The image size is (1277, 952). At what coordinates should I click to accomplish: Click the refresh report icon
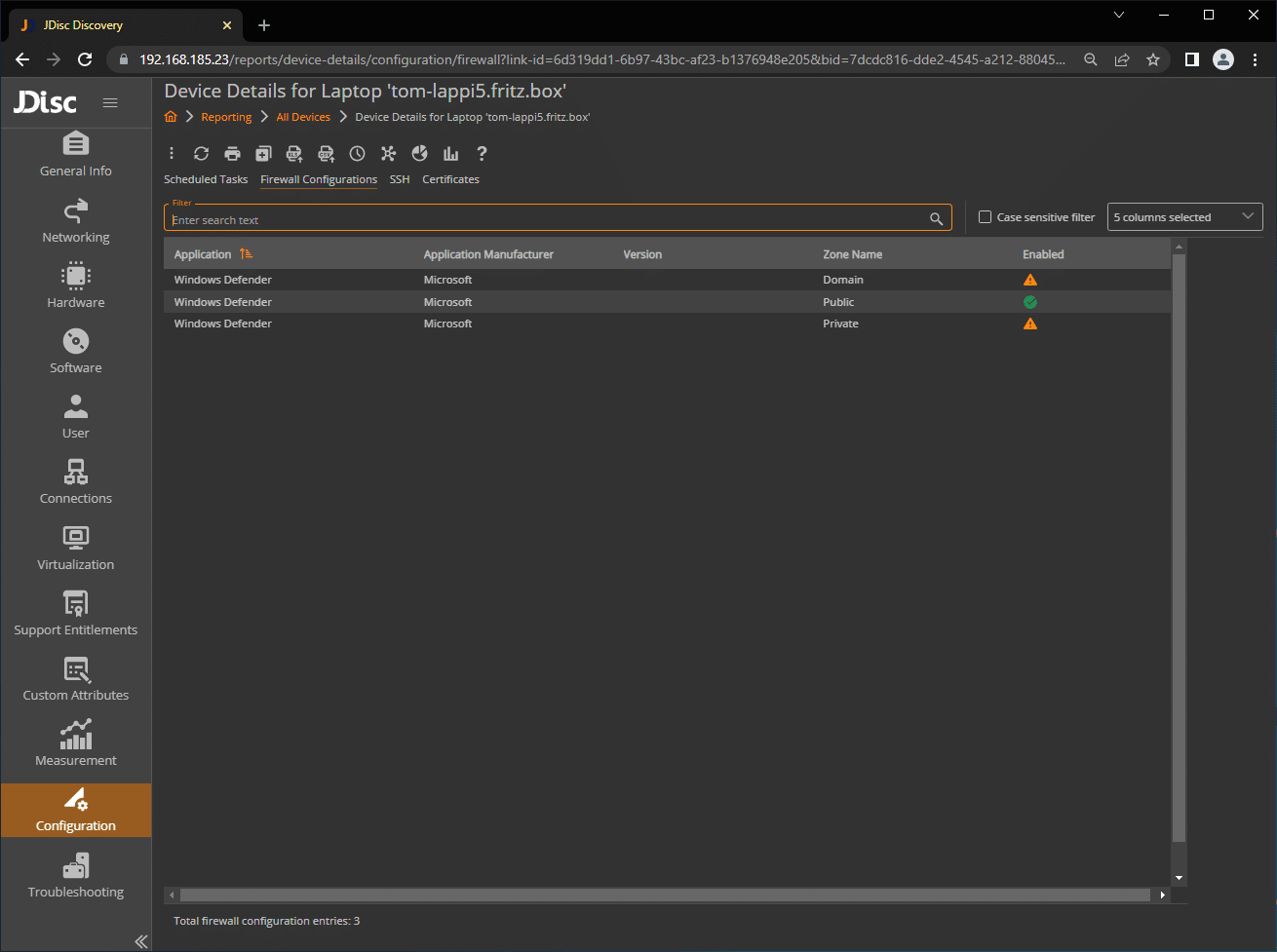tap(201, 154)
